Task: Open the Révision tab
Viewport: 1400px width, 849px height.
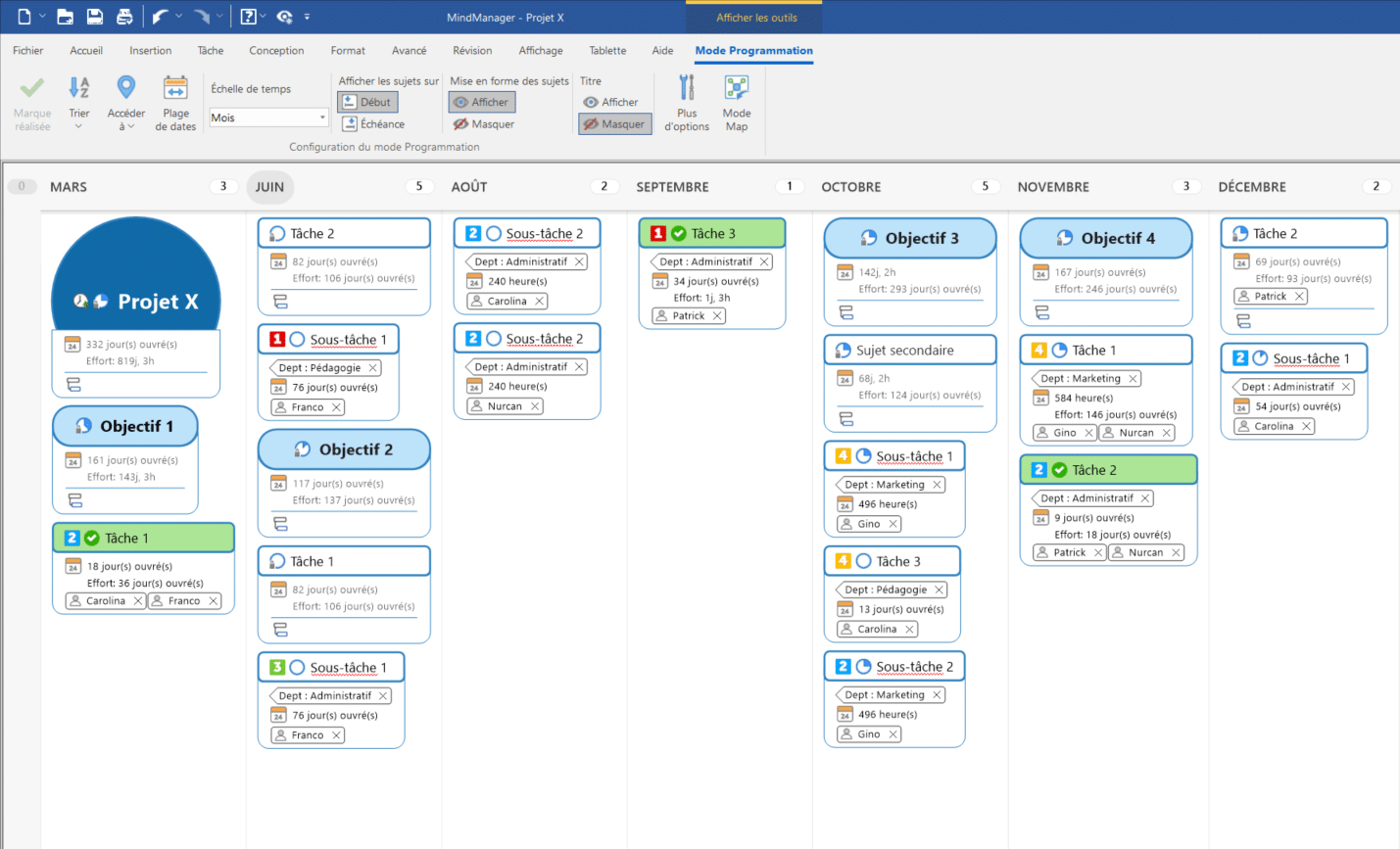Action: [x=472, y=50]
